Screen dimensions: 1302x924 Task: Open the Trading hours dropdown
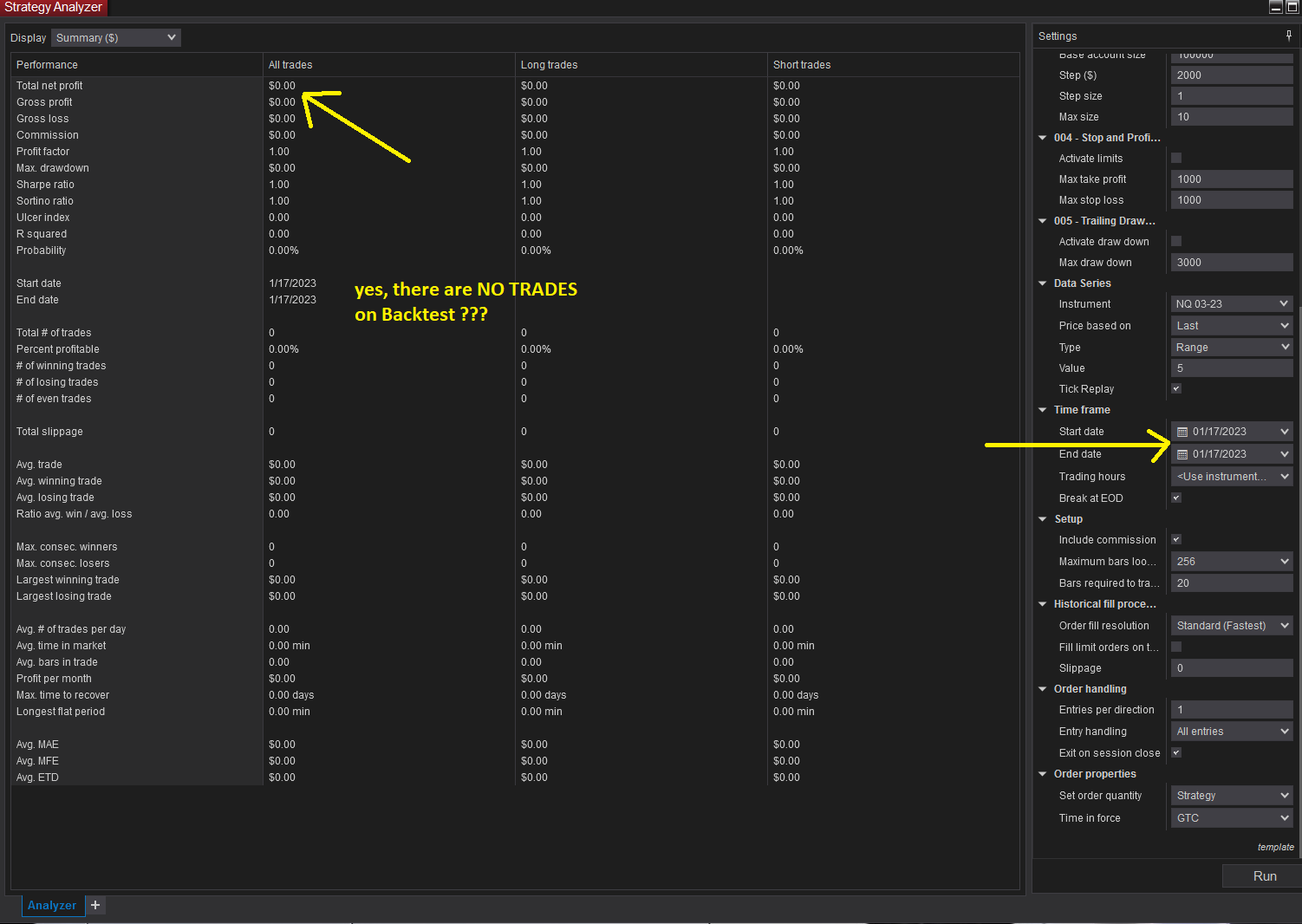[x=1232, y=476]
